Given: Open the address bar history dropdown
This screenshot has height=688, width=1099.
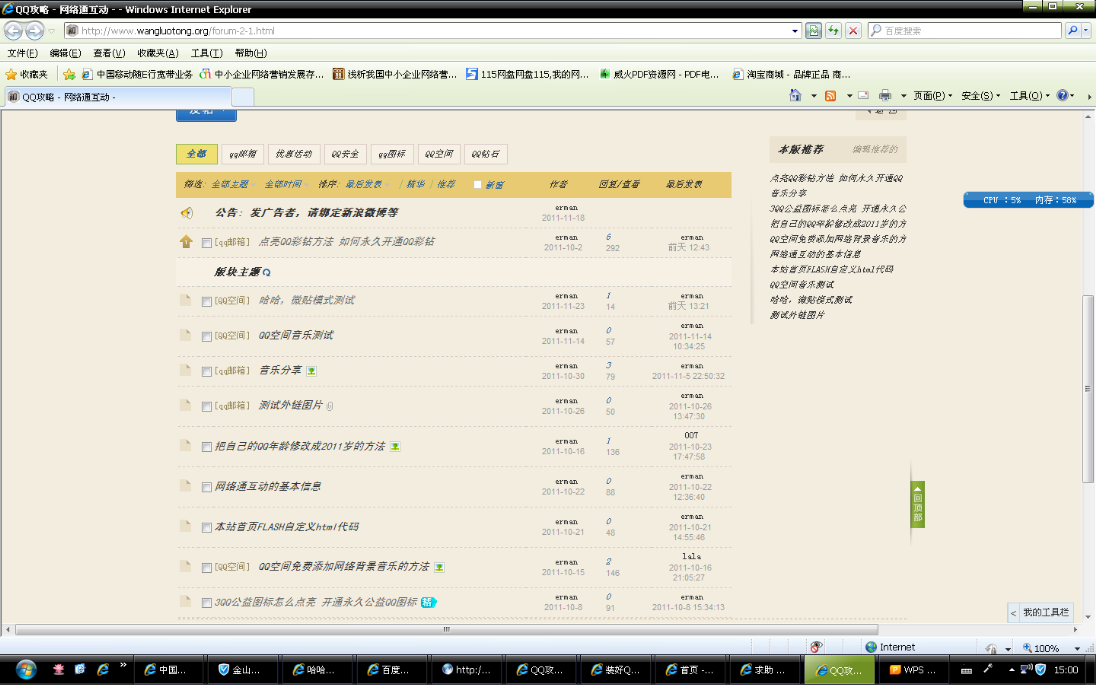Looking at the screenshot, I should point(795,31).
